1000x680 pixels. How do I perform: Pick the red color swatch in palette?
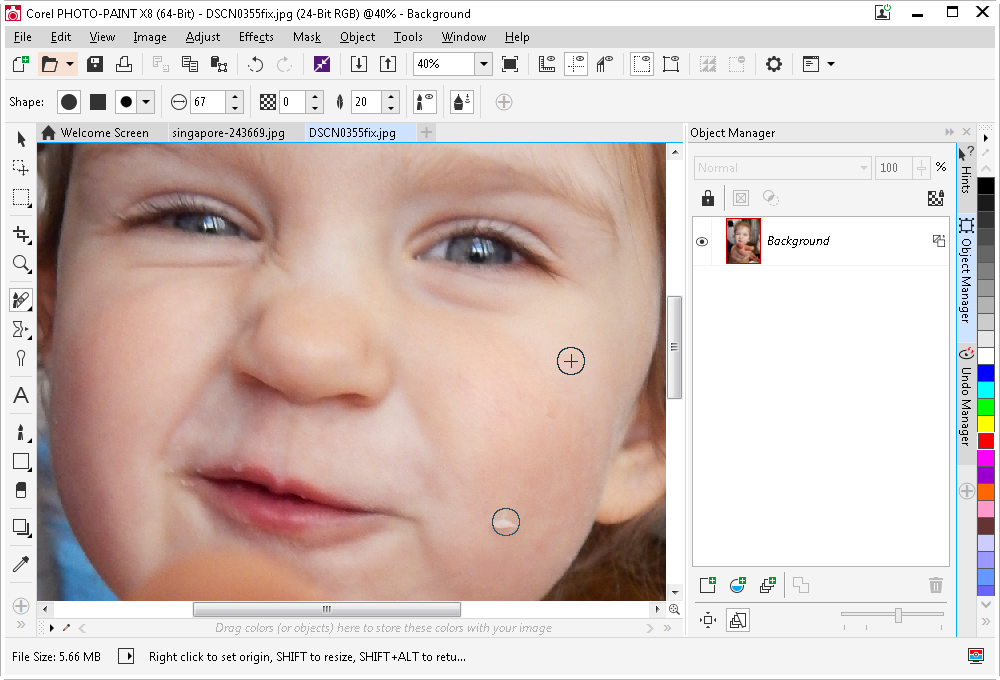[986, 441]
